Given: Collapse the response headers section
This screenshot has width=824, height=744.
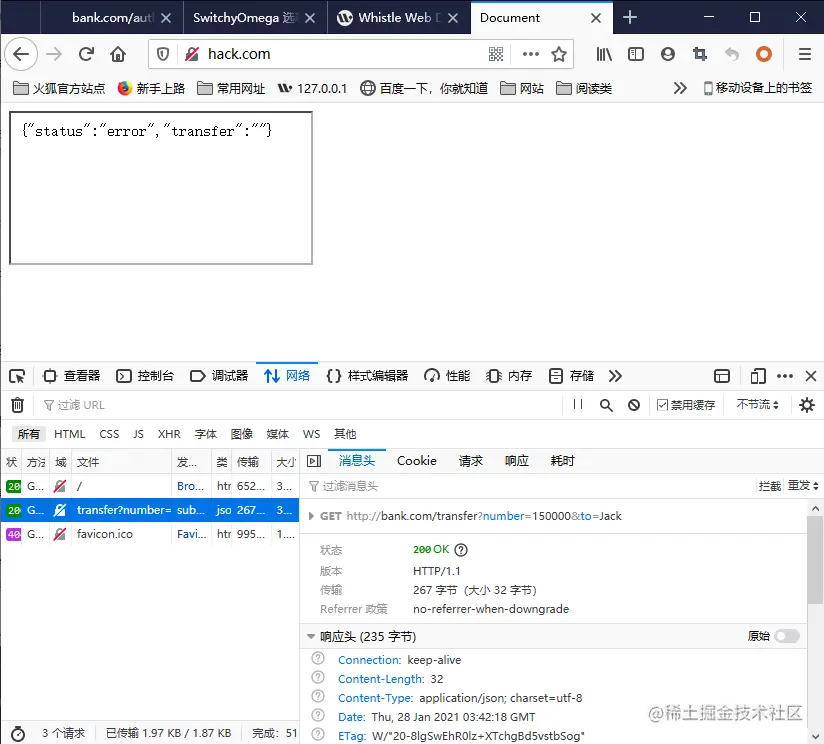Looking at the screenshot, I should click(311, 637).
